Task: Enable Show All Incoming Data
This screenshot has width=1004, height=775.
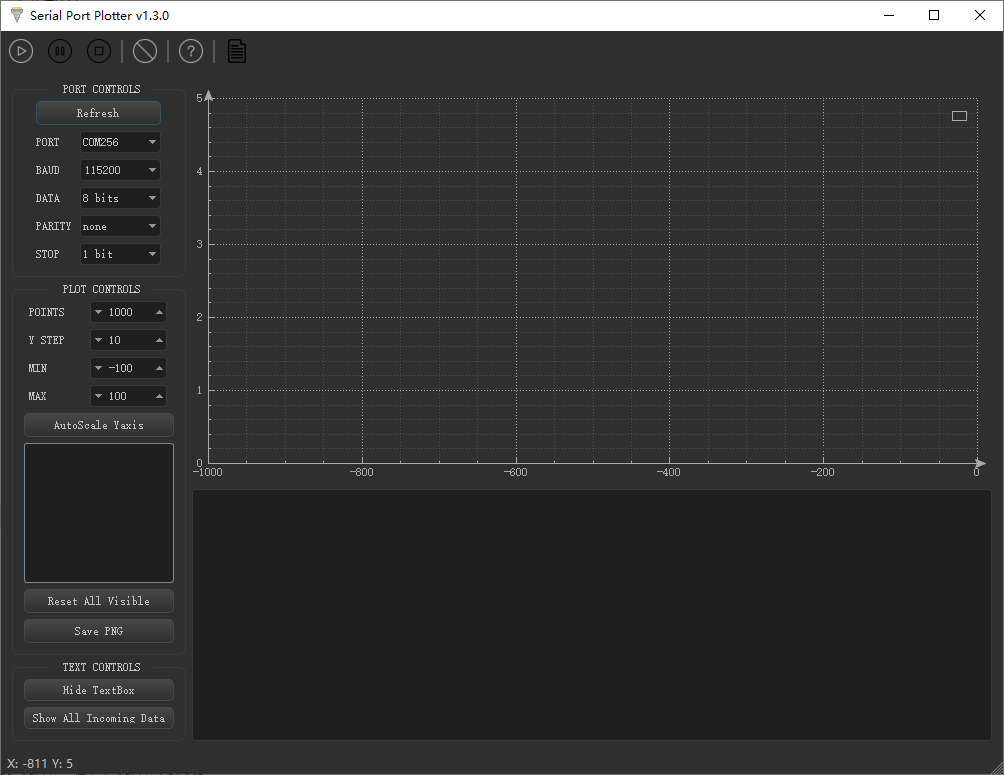Action: [x=98, y=717]
